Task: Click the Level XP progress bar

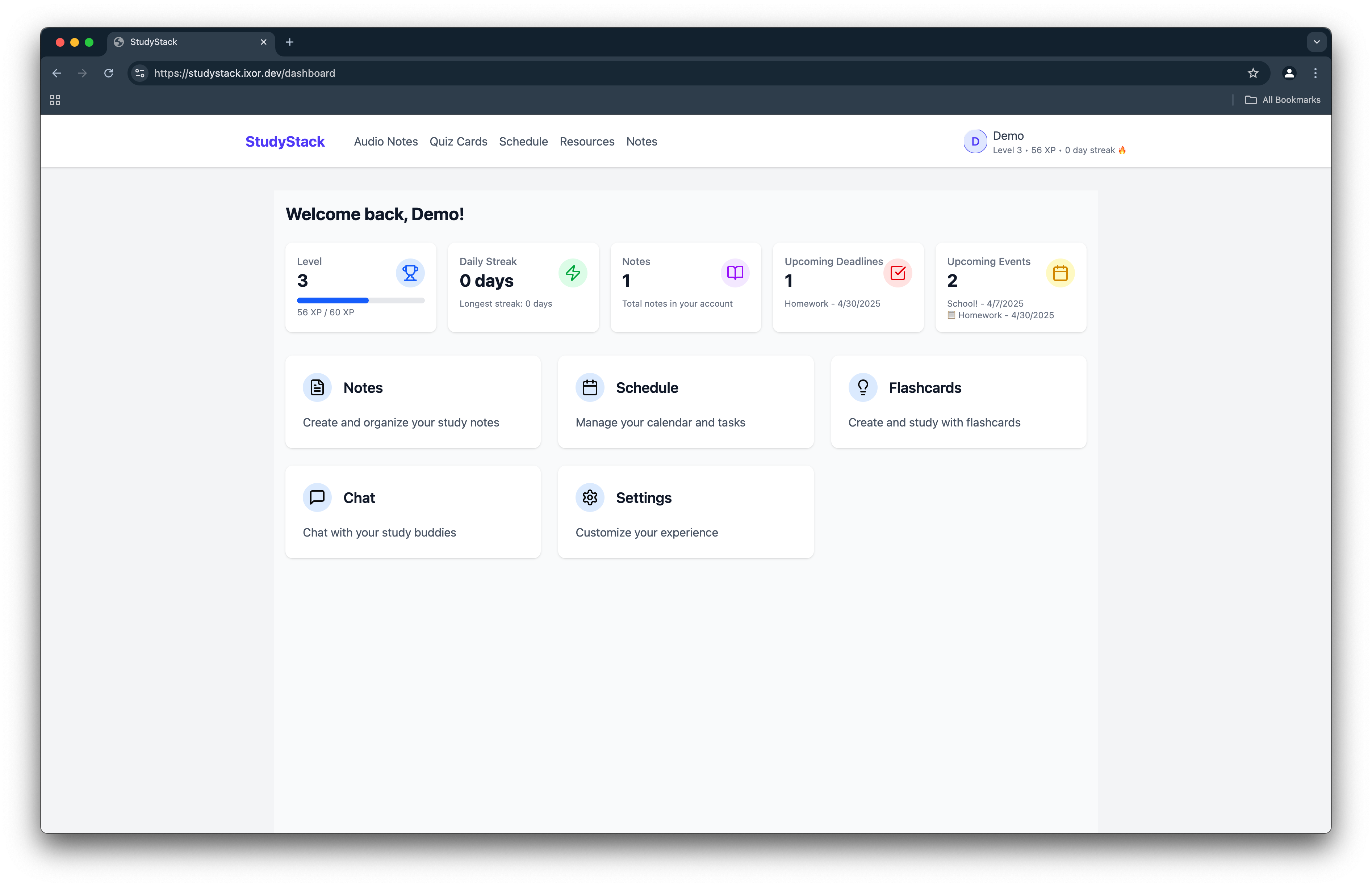Action: [x=361, y=300]
